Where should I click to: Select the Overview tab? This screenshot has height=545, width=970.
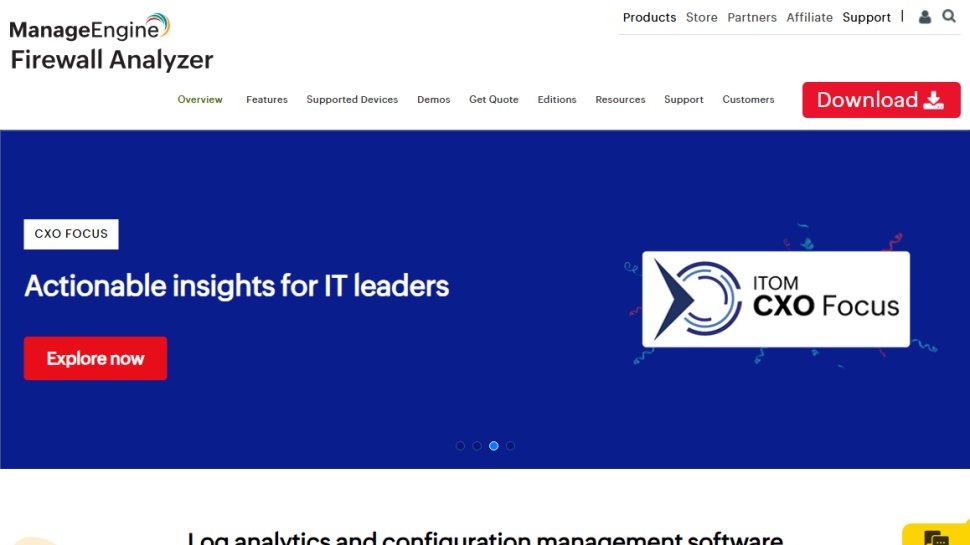point(200,100)
